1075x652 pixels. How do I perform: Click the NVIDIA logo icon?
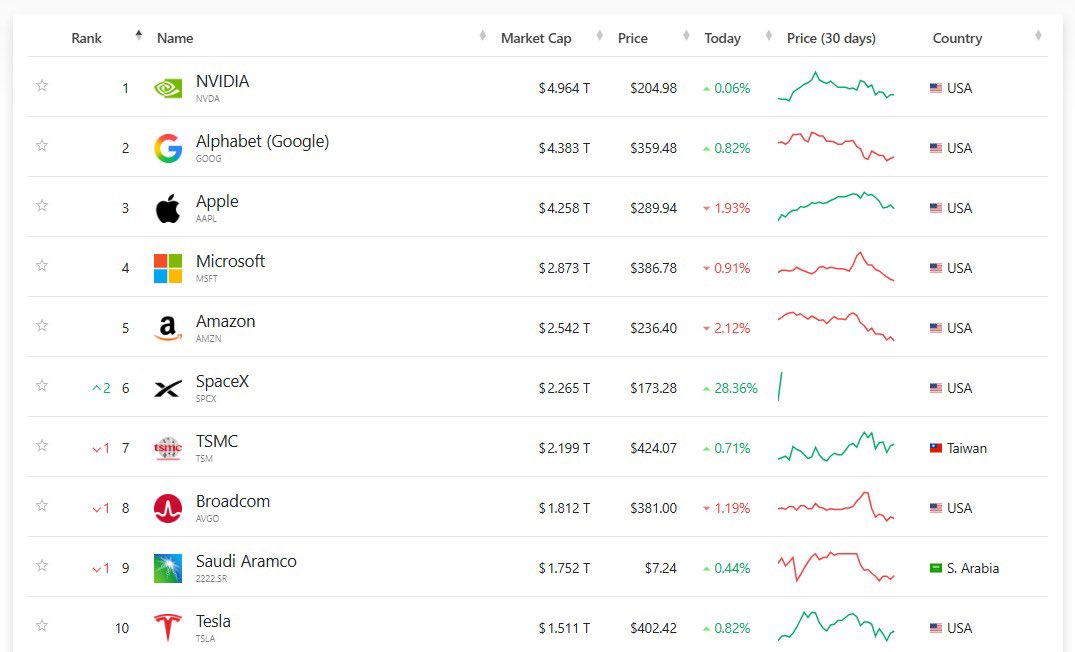click(168, 88)
